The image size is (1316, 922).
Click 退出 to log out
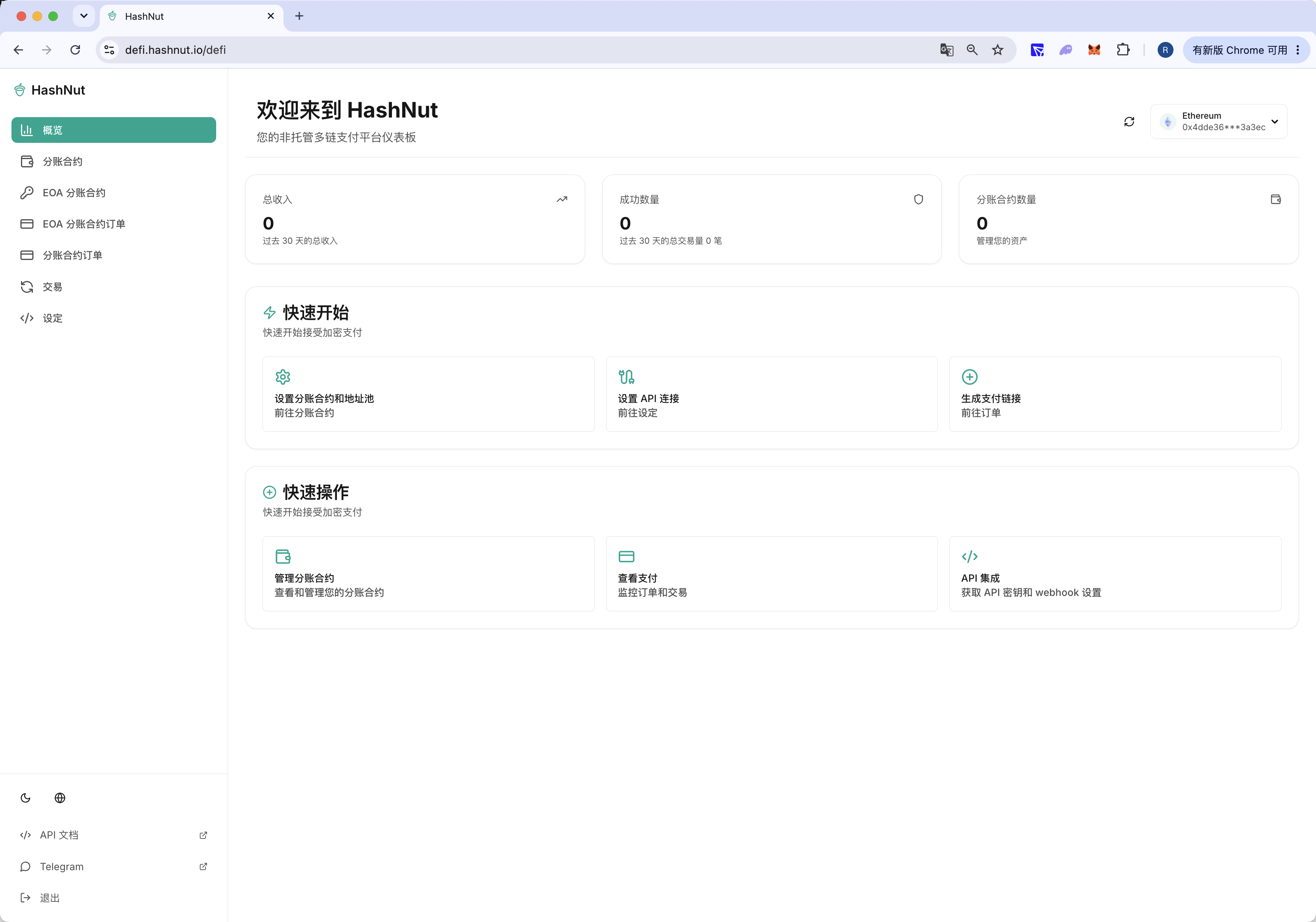114,897
